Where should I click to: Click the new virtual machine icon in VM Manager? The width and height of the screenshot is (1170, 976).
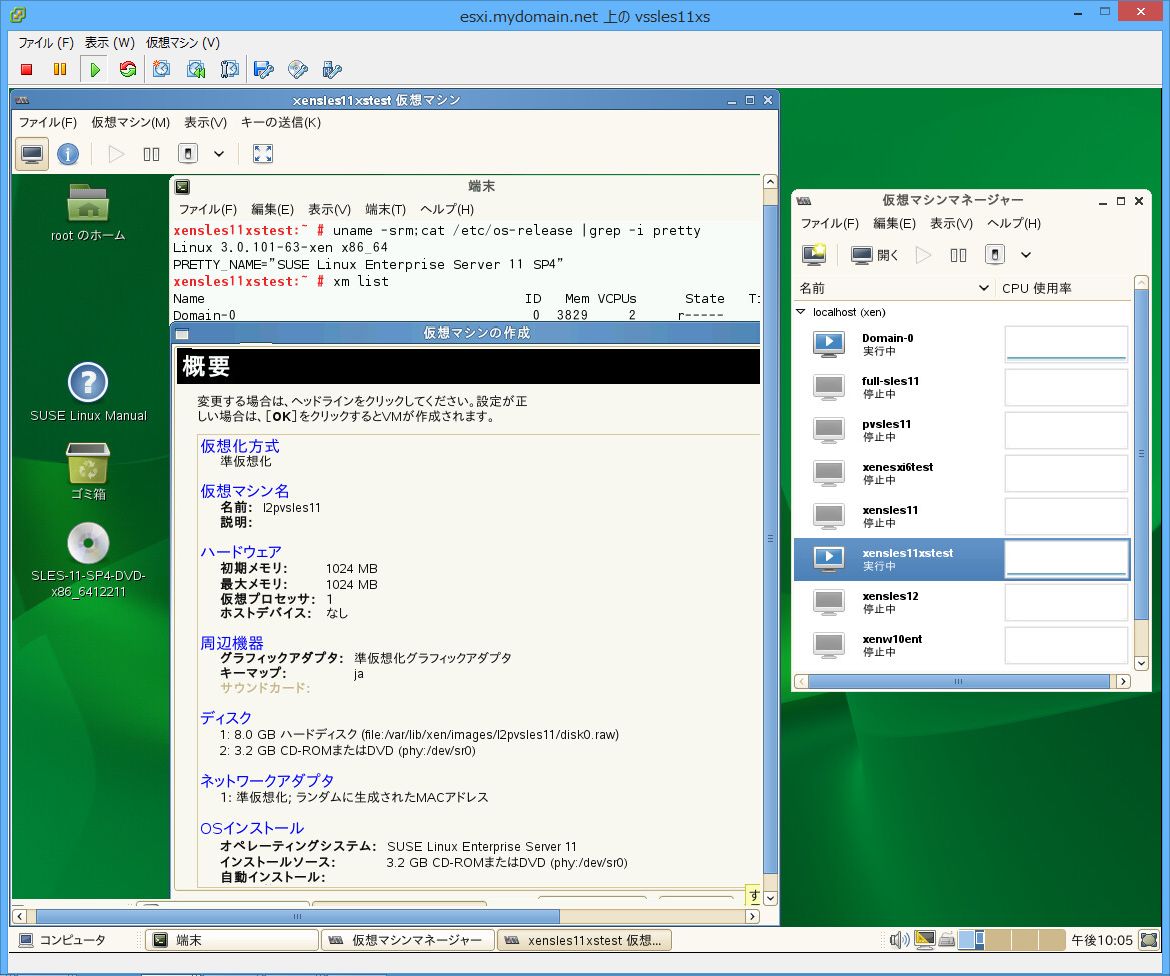814,254
